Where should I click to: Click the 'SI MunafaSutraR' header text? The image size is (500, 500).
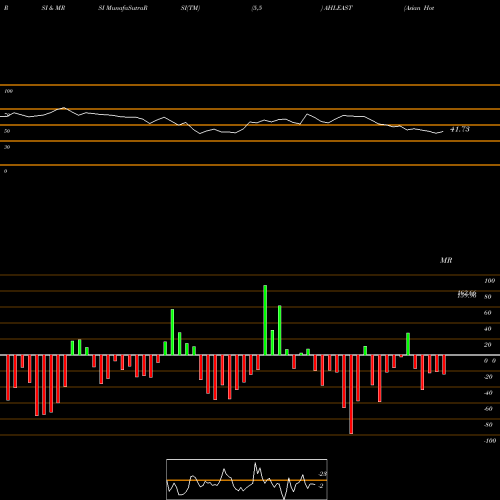123,8
